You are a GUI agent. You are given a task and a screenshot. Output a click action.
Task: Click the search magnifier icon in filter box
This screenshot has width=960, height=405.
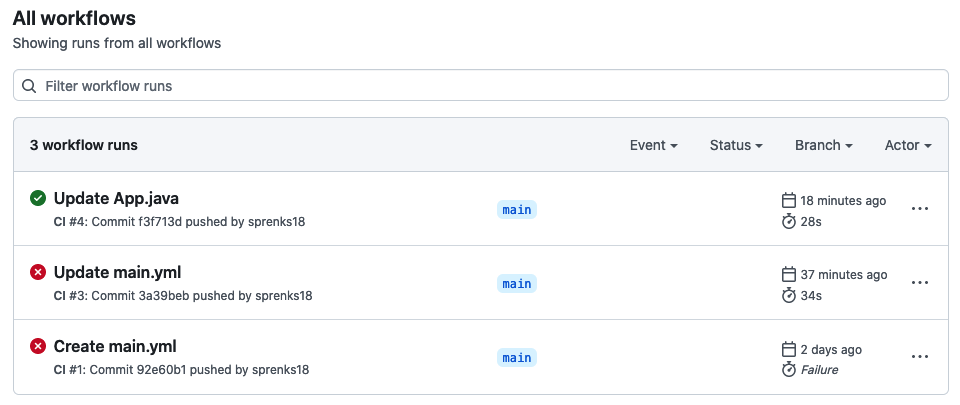(29, 86)
